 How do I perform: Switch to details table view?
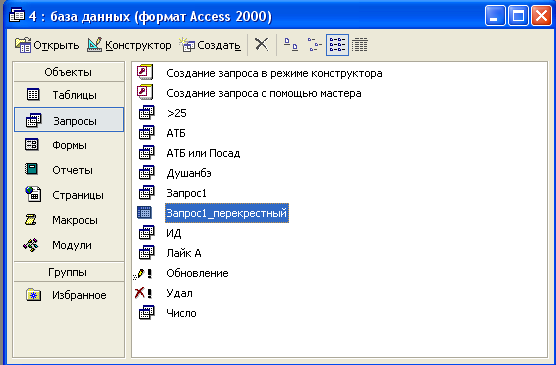click(x=360, y=45)
